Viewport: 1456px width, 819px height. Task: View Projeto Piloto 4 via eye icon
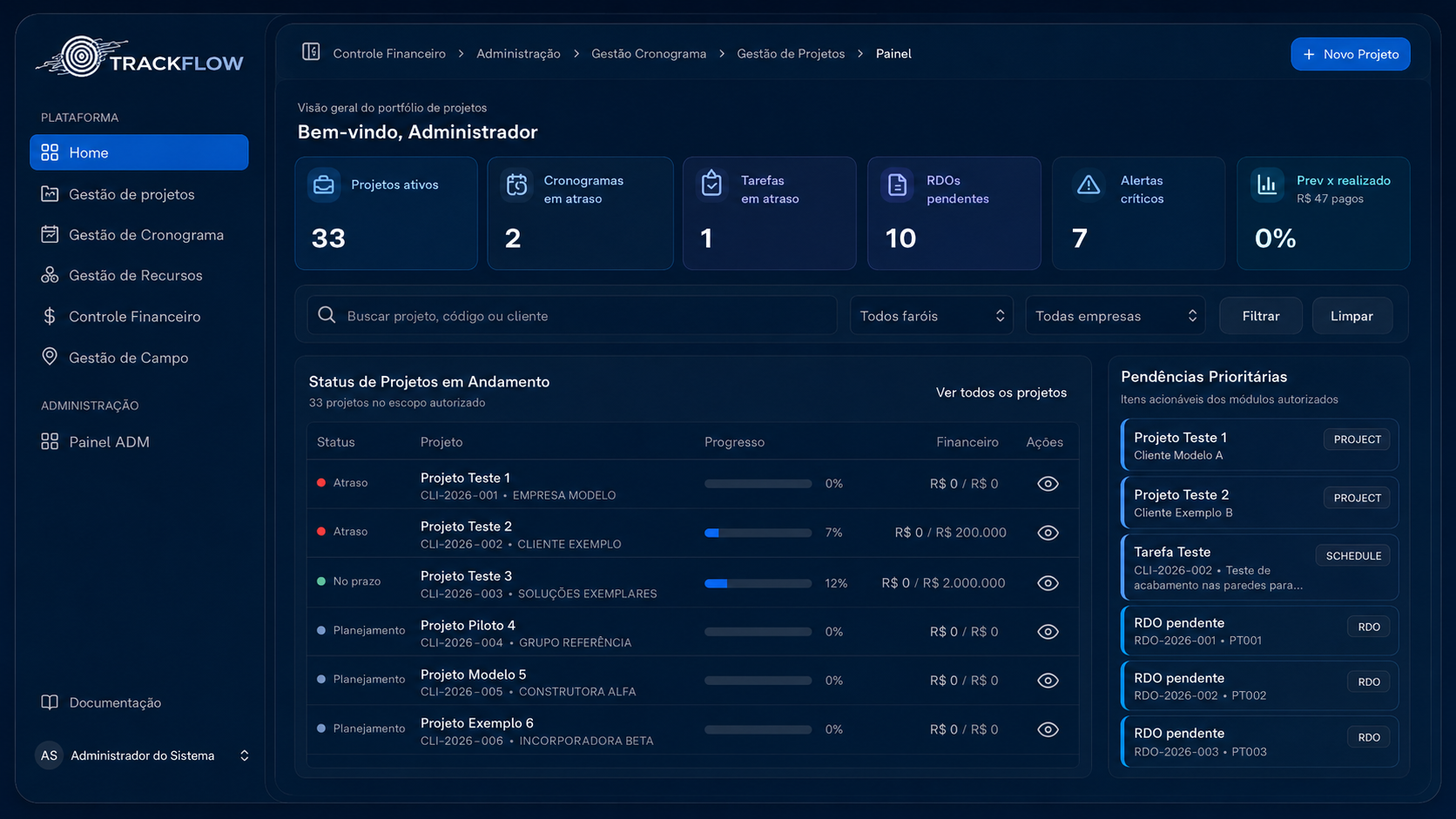[x=1048, y=632]
